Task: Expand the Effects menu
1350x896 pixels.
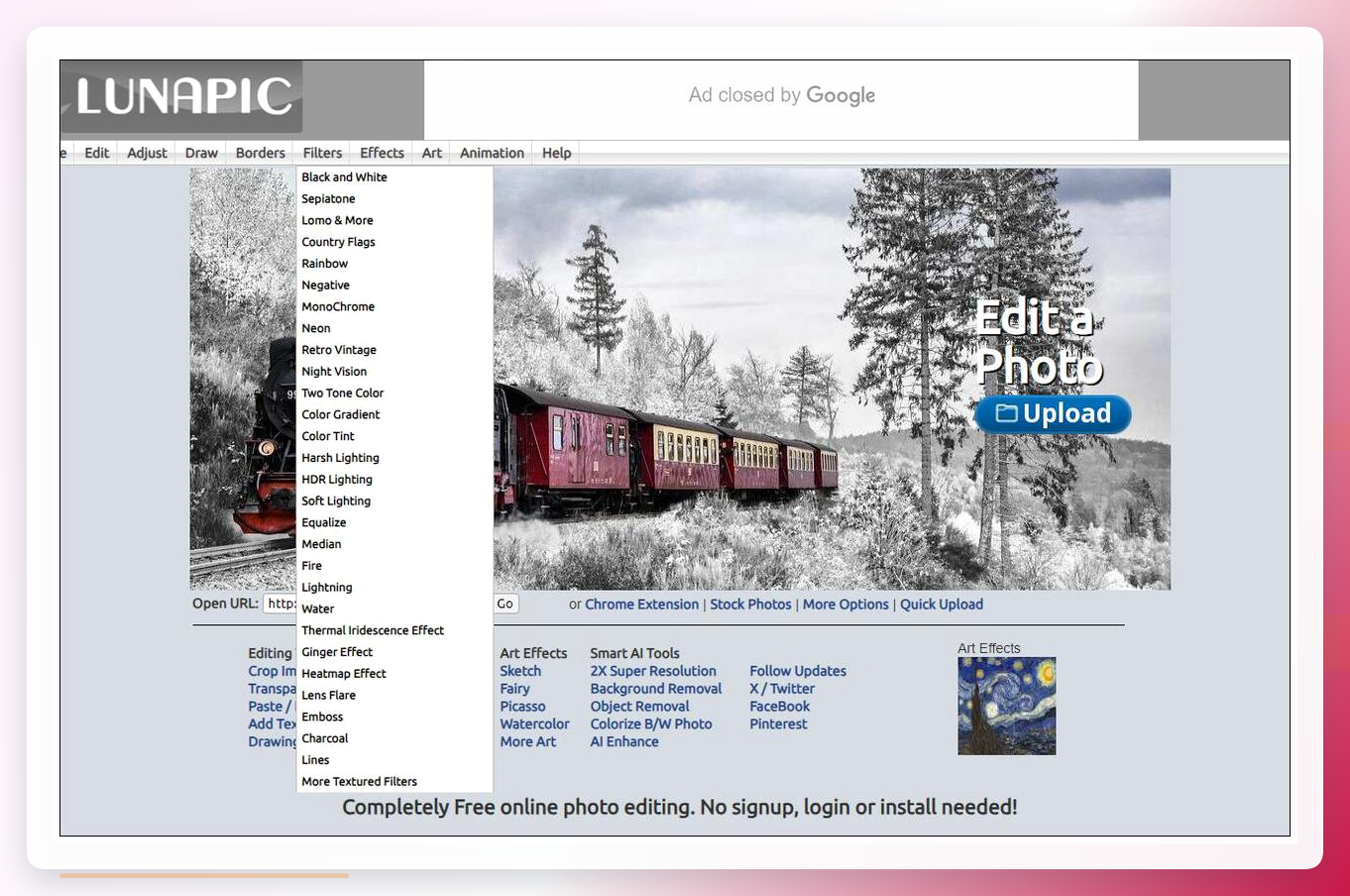Action: 382,153
